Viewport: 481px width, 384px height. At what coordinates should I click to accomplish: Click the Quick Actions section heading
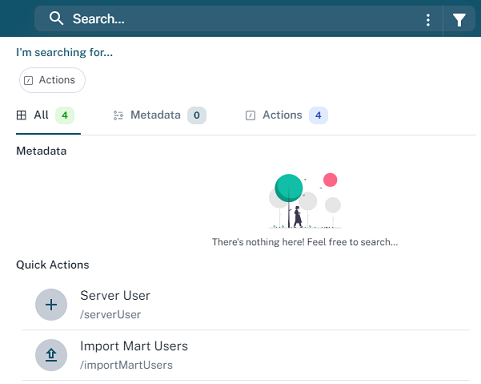pyautogui.click(x=53, y=265)
